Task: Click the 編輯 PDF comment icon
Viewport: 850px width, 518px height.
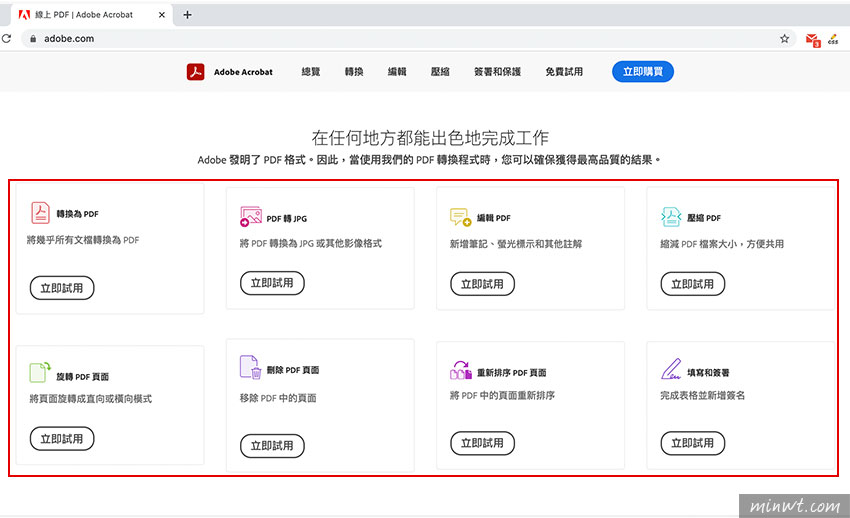Action: [x=460, y=217]
